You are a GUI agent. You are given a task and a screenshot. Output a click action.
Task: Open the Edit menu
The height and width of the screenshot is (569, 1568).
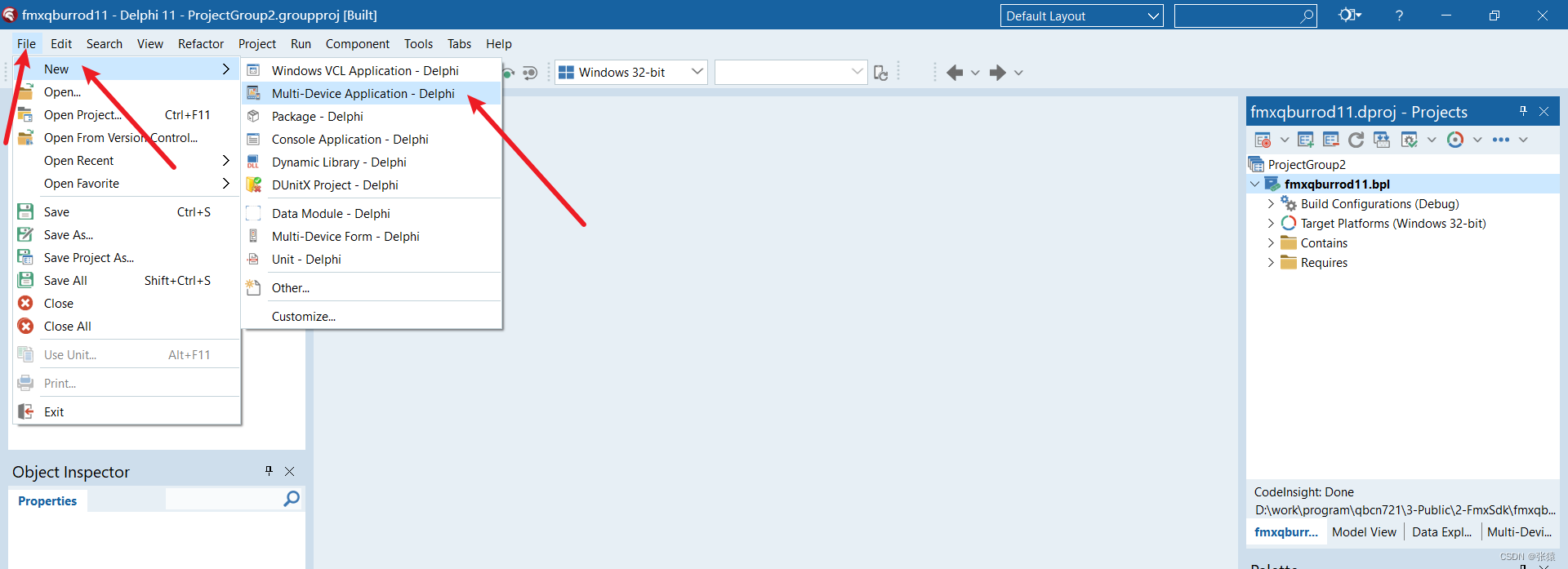tap(61, 43)
